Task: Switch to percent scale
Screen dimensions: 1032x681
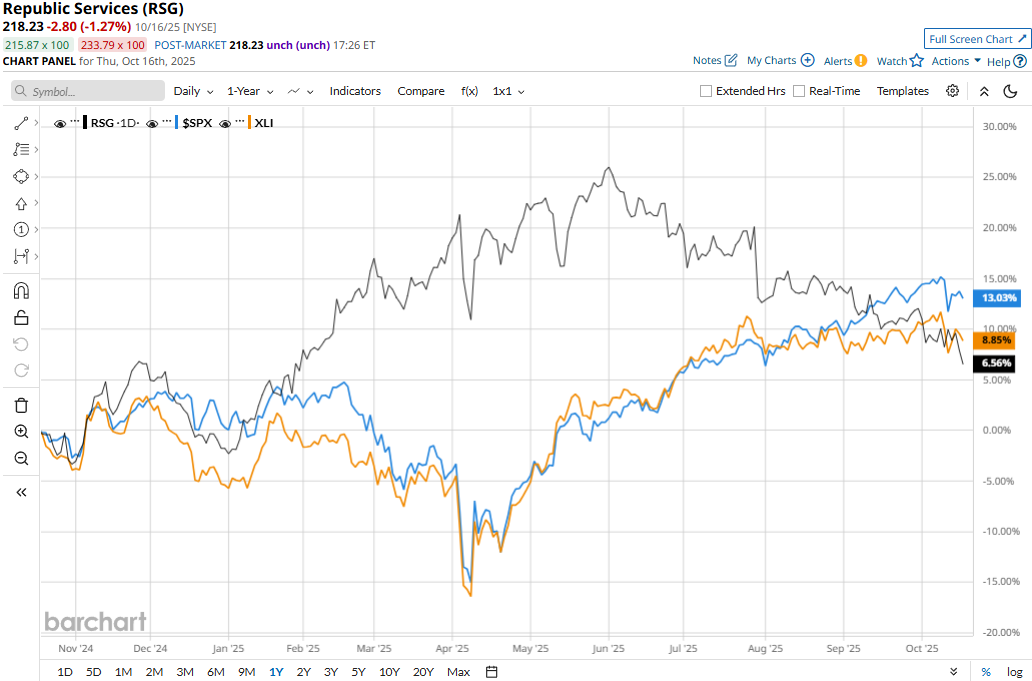Action: [x=986, y=672]
